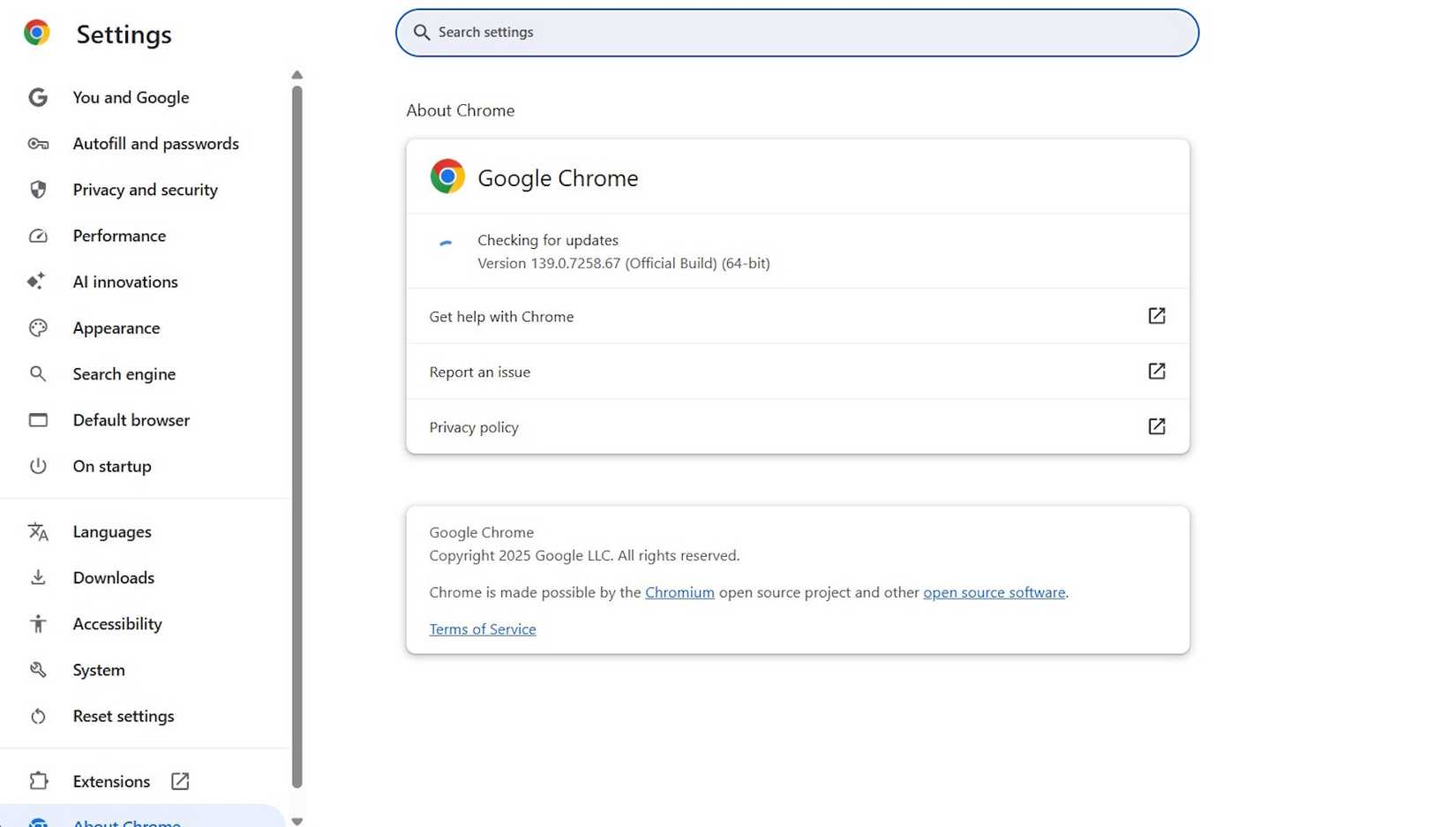Switch to the Default browser section
The height and width of the screenshot is (827, 1456).
coord(131,420)
